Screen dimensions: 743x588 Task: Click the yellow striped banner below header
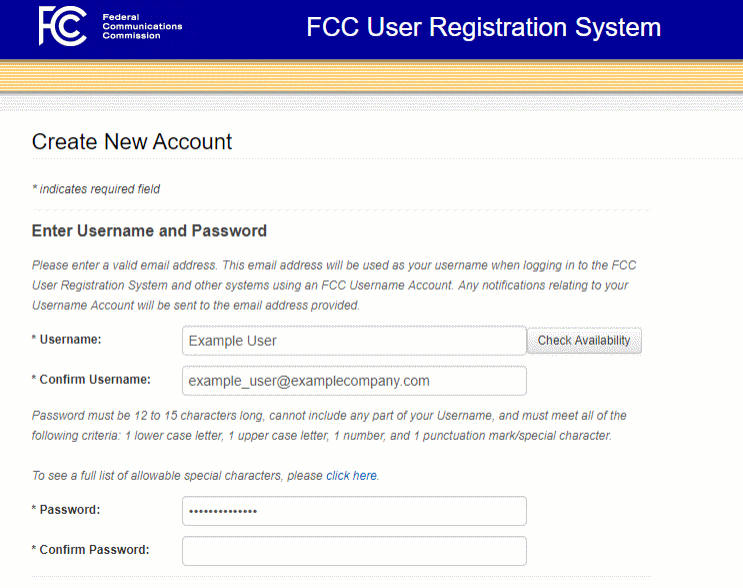point(371,78)
